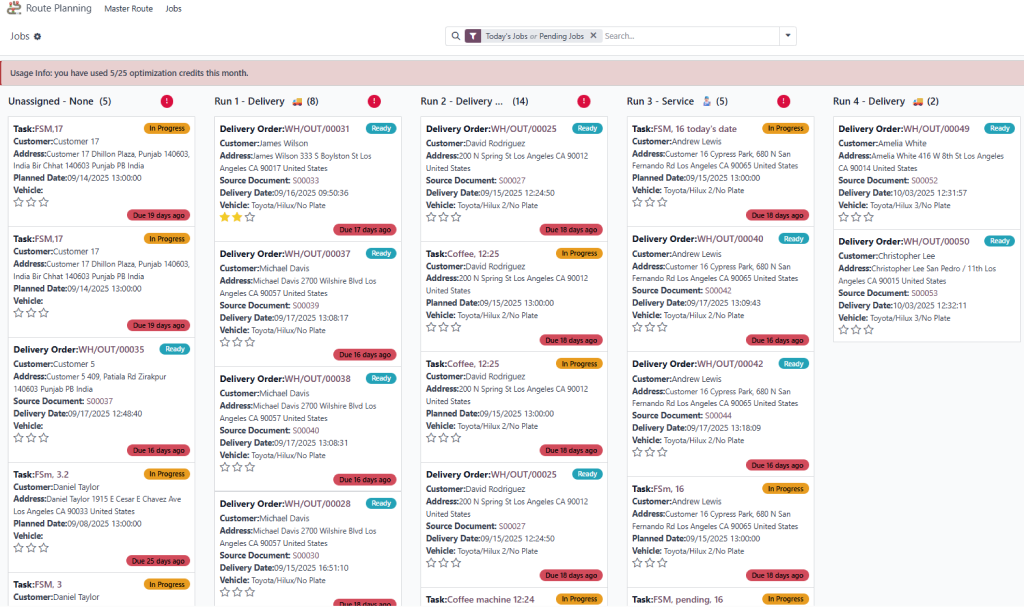The height and width of the screenshot is (607, 1024).
Task: Open the gear settings next to Jobs
Action: point(38,36)
